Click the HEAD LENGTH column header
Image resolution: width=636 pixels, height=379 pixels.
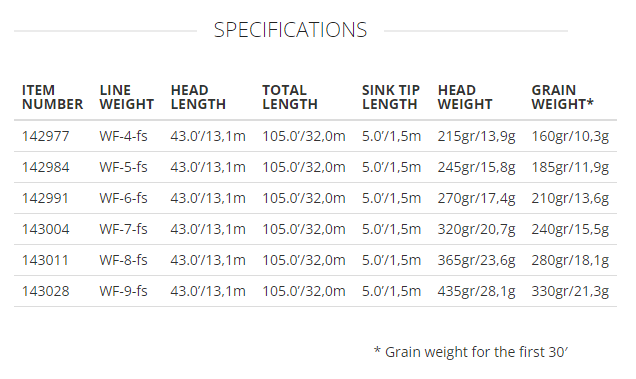(x=198, y=97)
